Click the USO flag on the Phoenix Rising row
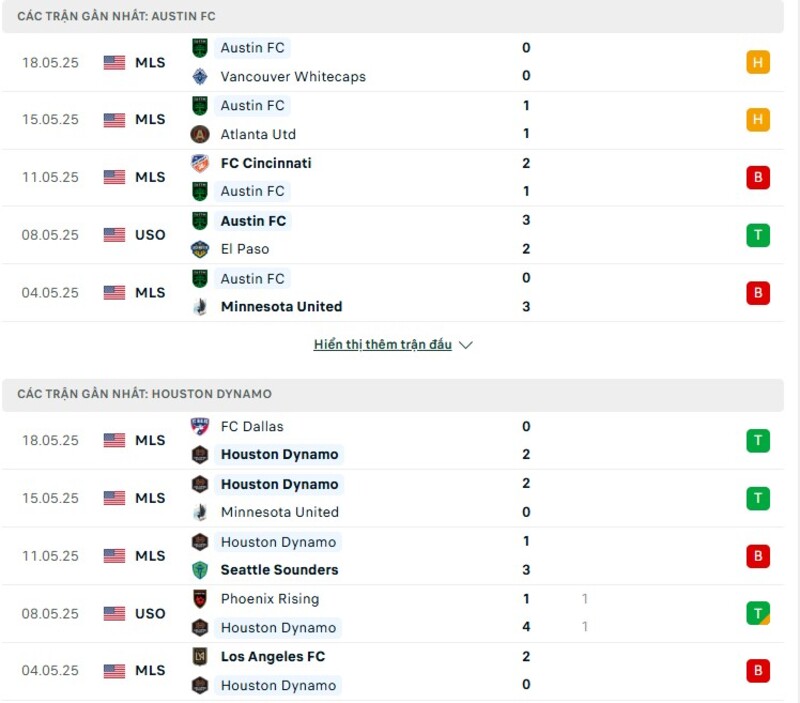 pos(114,613)
